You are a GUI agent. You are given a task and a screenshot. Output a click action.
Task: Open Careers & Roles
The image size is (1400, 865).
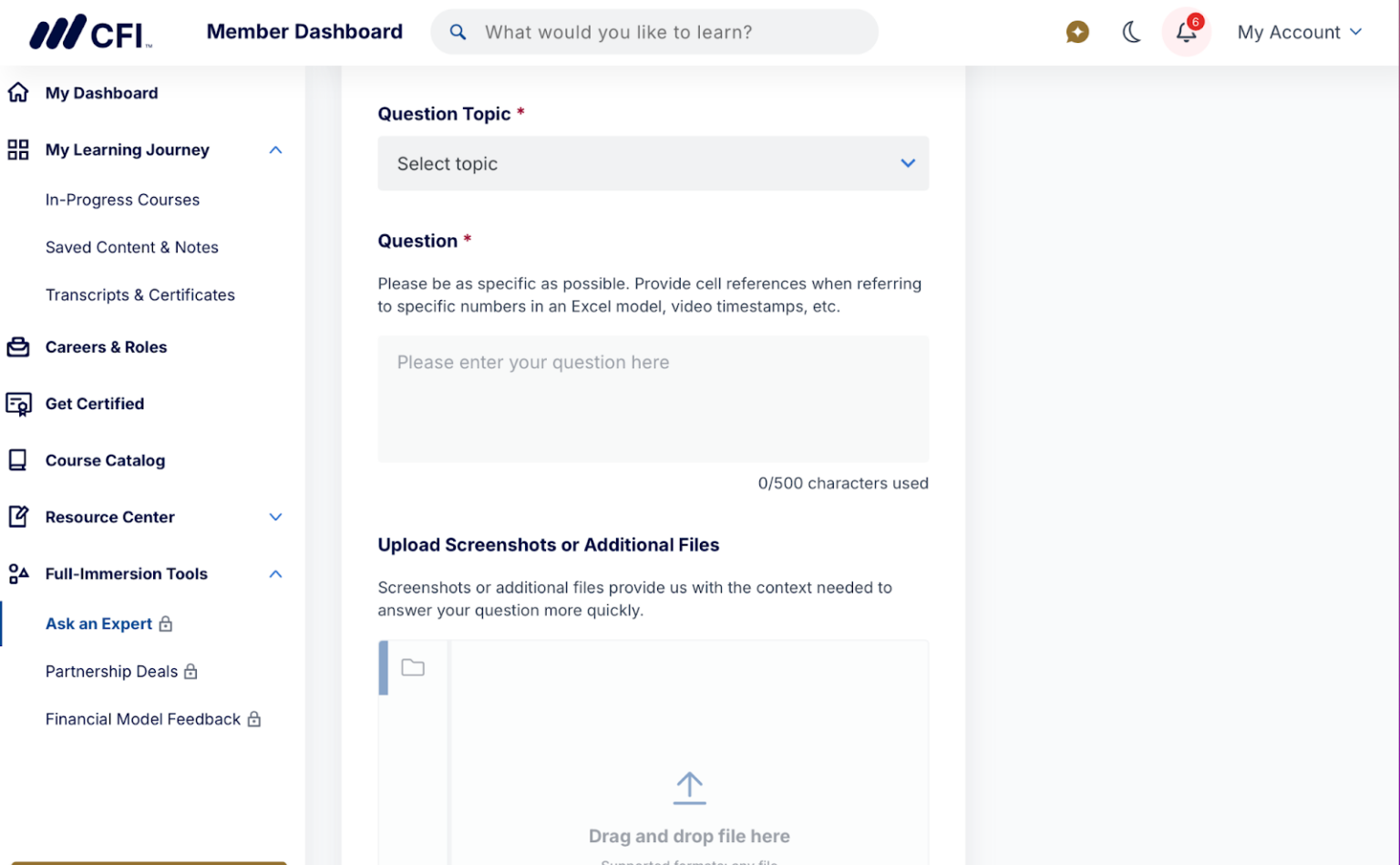click(107, 347)
